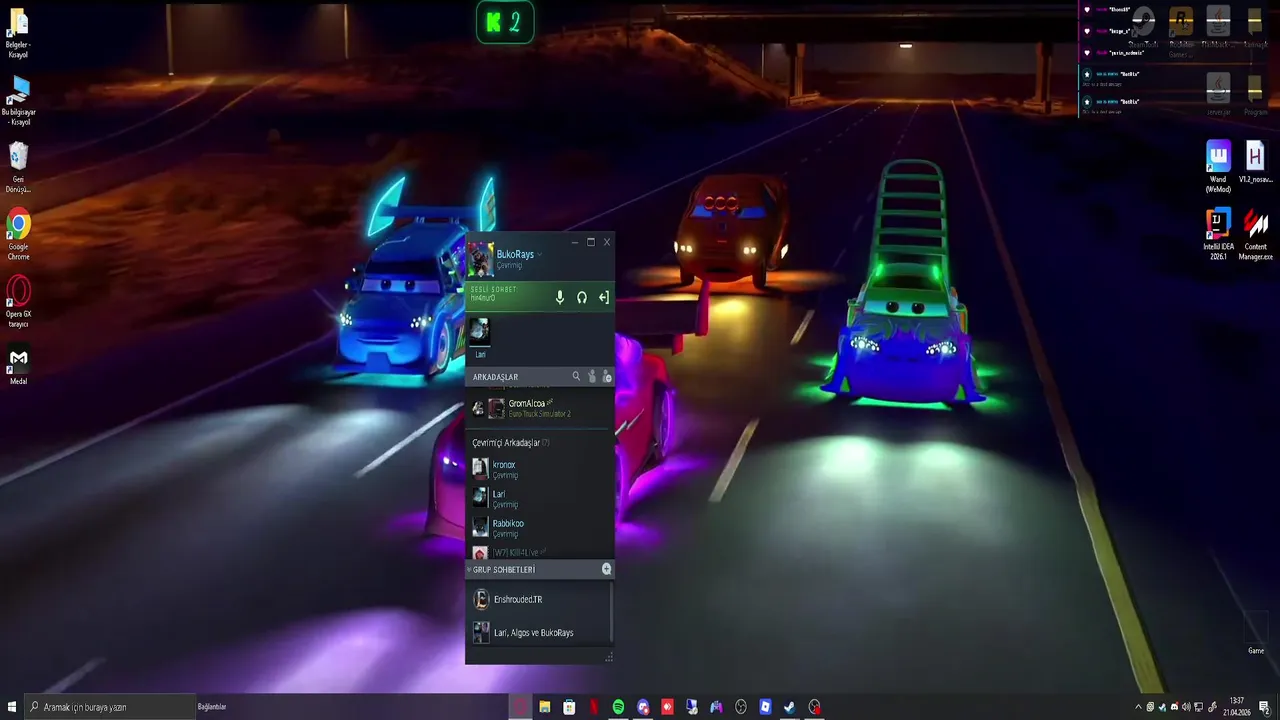Open the clock showing 13:37
This screenshot has height=720, width=1280.
click(x=1237, y=707)
